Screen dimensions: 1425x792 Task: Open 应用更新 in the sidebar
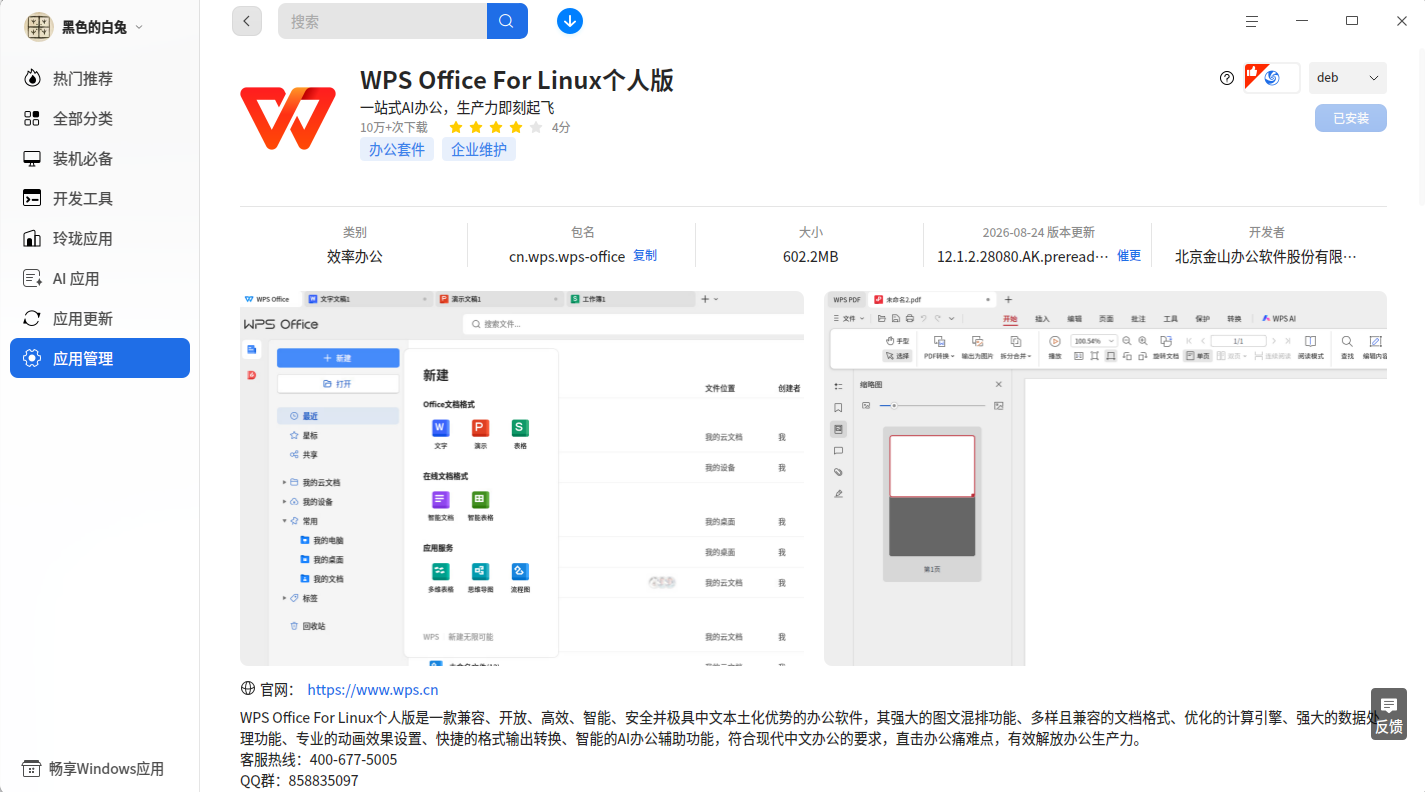(100, 319)
